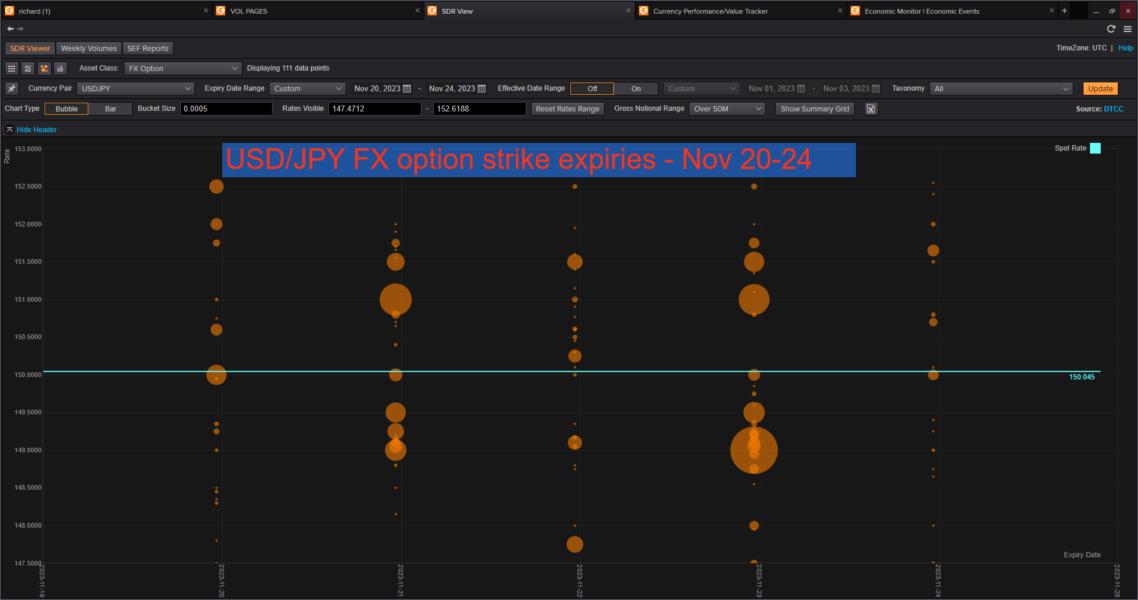The image size is (1138, 600).
Task: Open the line chart view icon
Action: click(25, 67)
